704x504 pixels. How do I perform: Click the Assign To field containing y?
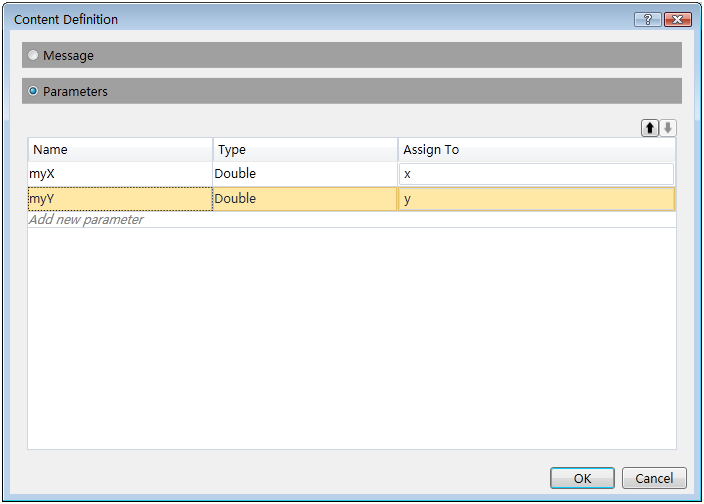[536, 199]
